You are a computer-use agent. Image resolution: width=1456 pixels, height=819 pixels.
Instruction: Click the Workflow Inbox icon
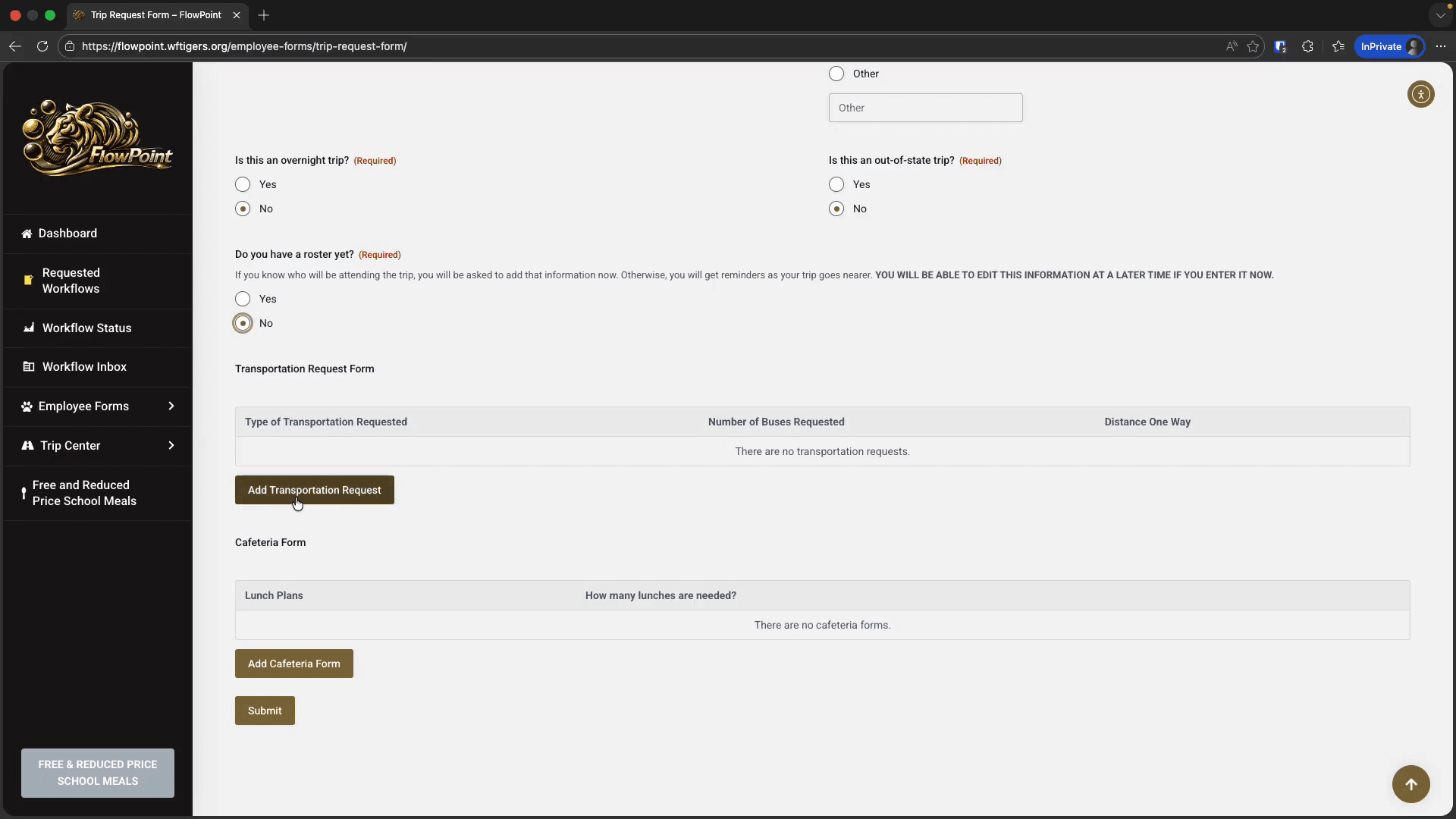tap(29, 367)
